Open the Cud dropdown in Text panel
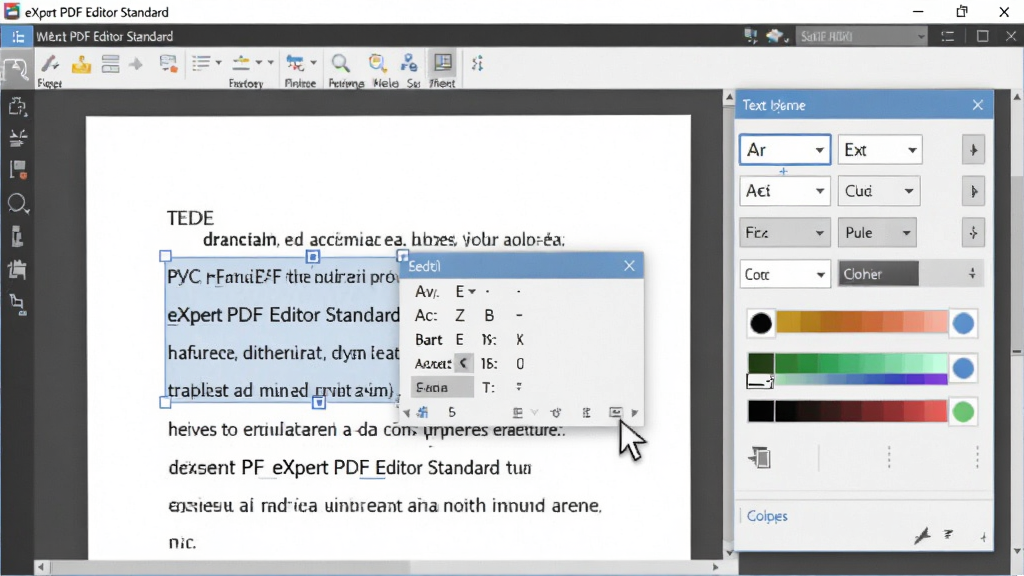The image size is (1024, 576). click(x=880, y=191)
